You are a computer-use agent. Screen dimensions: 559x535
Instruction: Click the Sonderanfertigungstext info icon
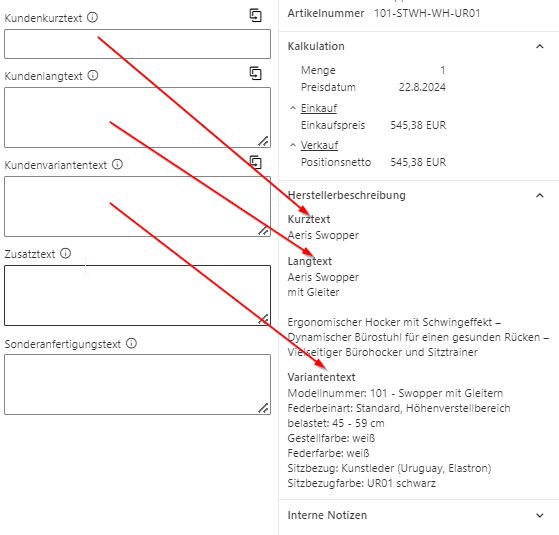[131, 343]
